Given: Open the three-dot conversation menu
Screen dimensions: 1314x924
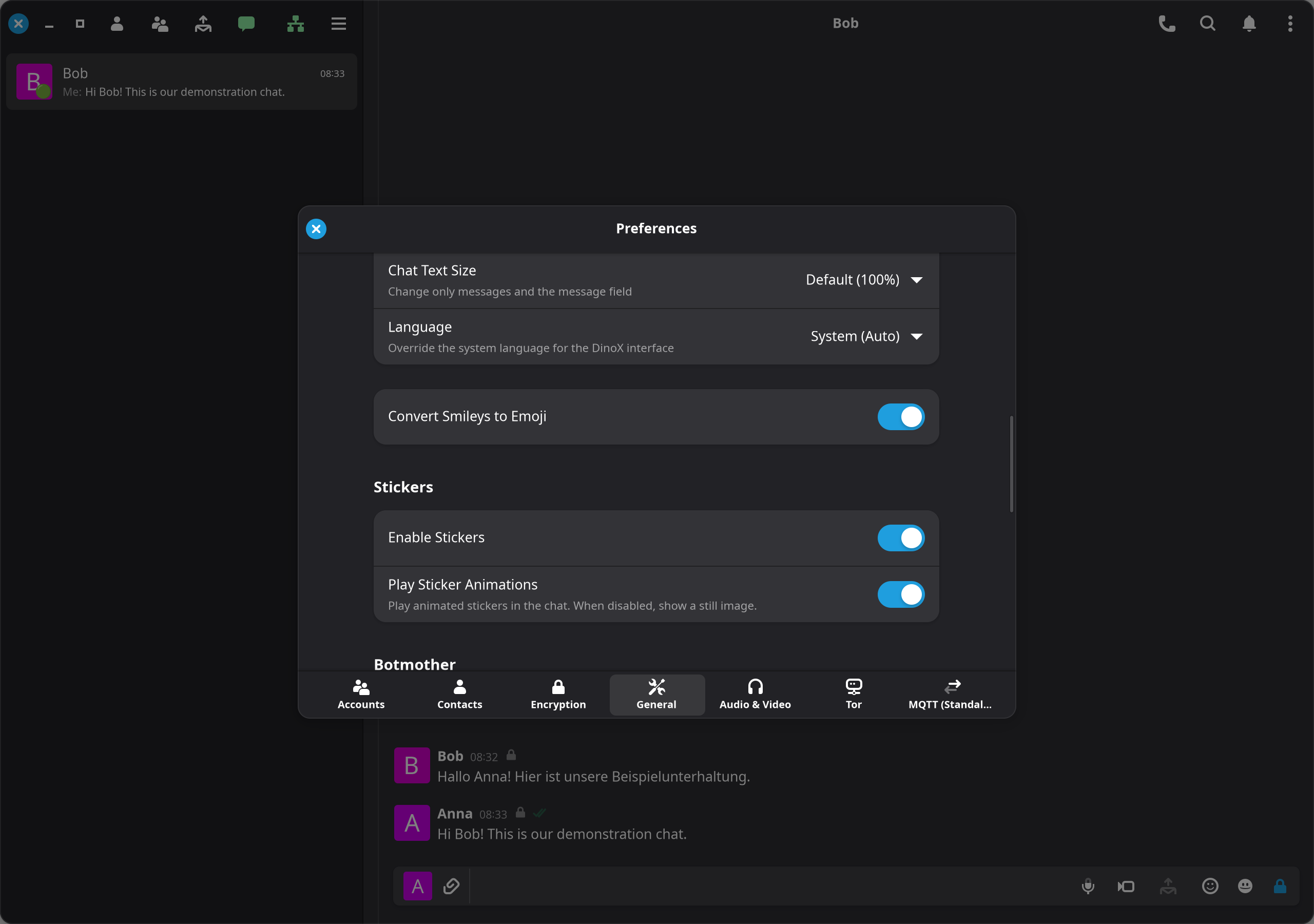Looking at the screenshot, I should coord(1290,24).
